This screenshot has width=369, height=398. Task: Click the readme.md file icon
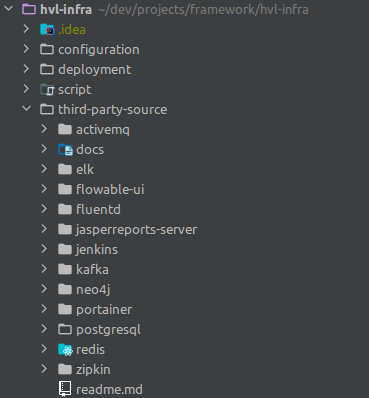point(65,389)
